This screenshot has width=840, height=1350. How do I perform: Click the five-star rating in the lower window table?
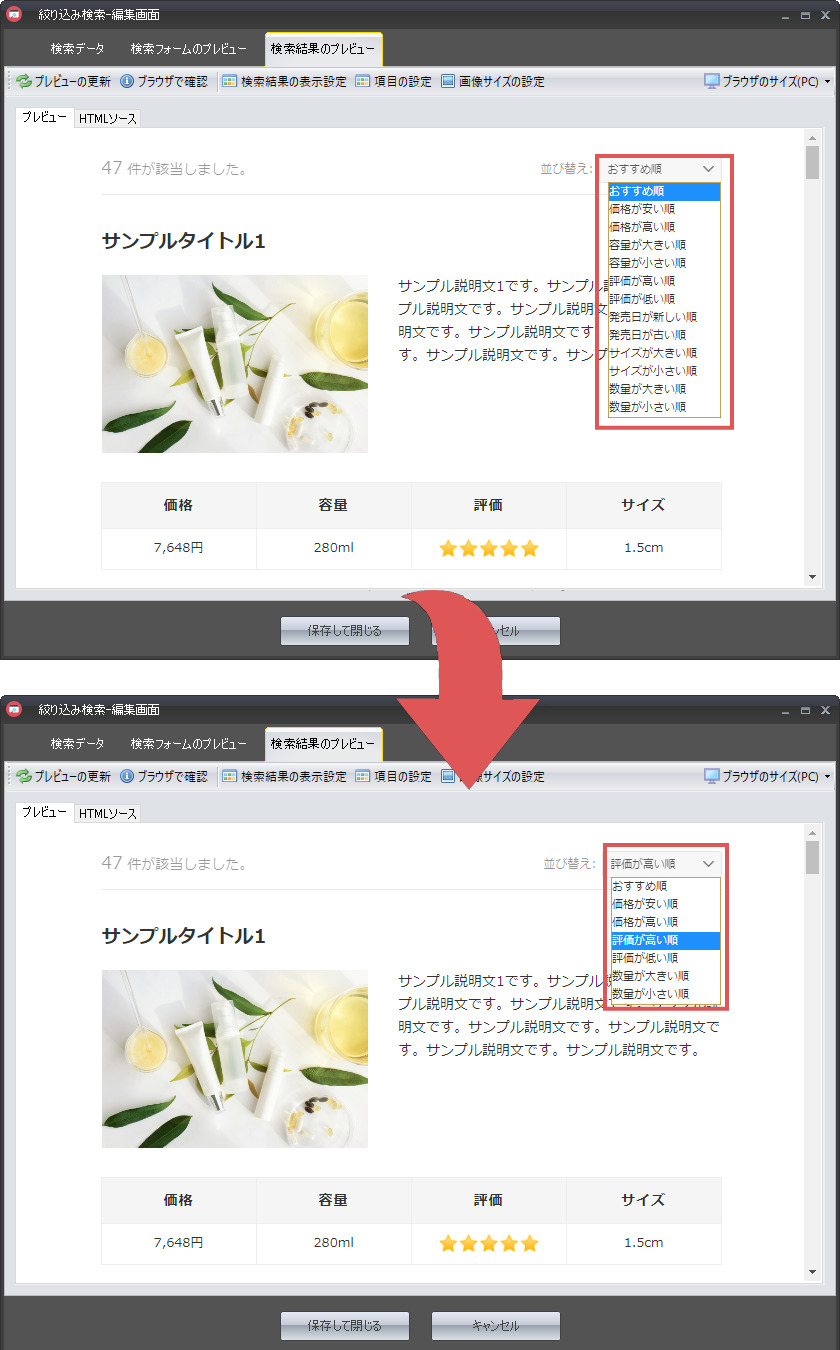point(488,1243)
